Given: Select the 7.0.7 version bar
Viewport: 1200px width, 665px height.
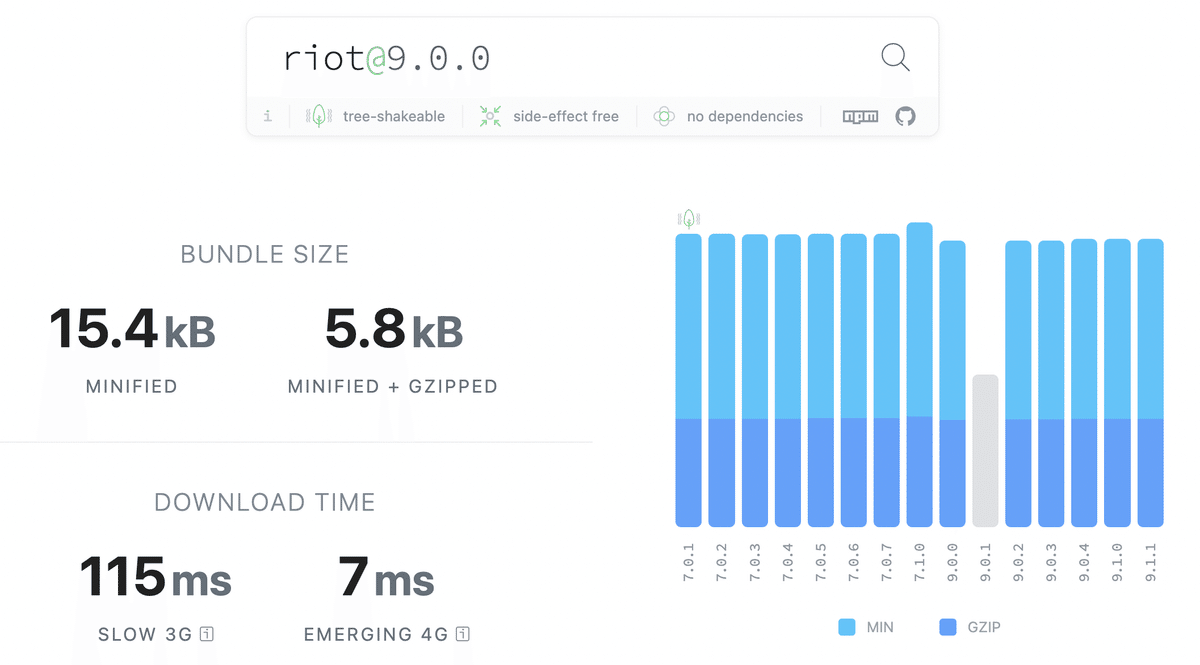Looking at the screenshot, I should point(887,380).
